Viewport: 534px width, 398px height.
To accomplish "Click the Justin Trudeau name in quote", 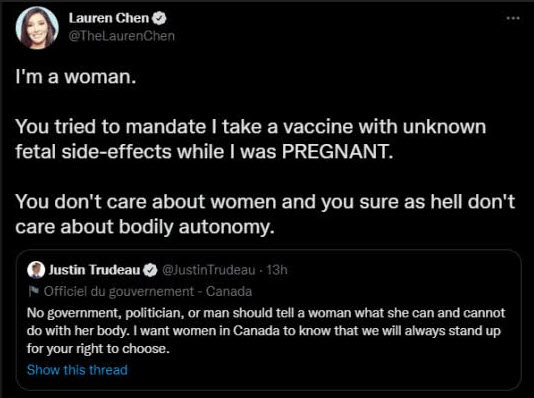I will click(94, 270).
